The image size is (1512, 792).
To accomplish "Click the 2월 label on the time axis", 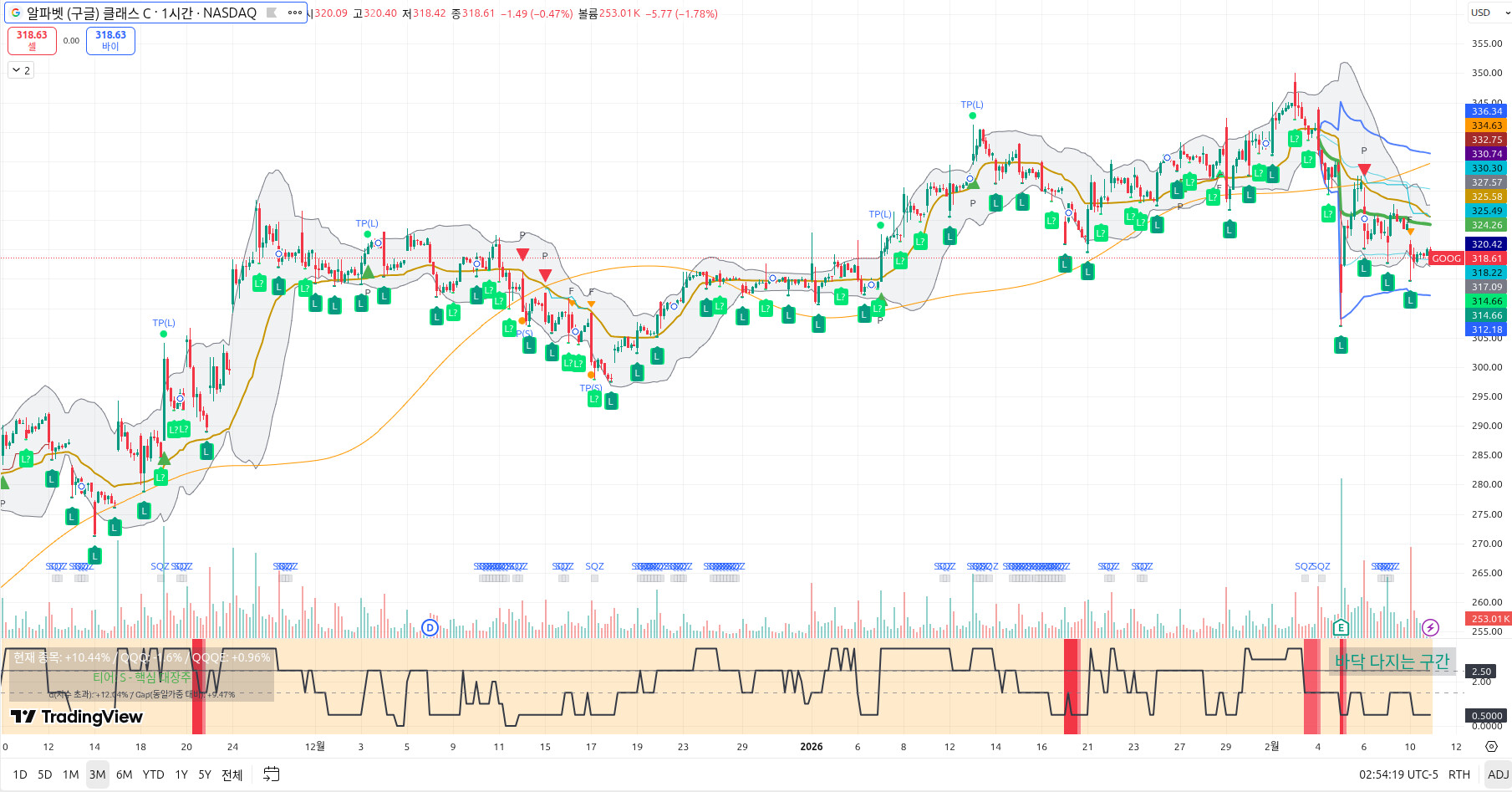I will (x=1271, y=747).
